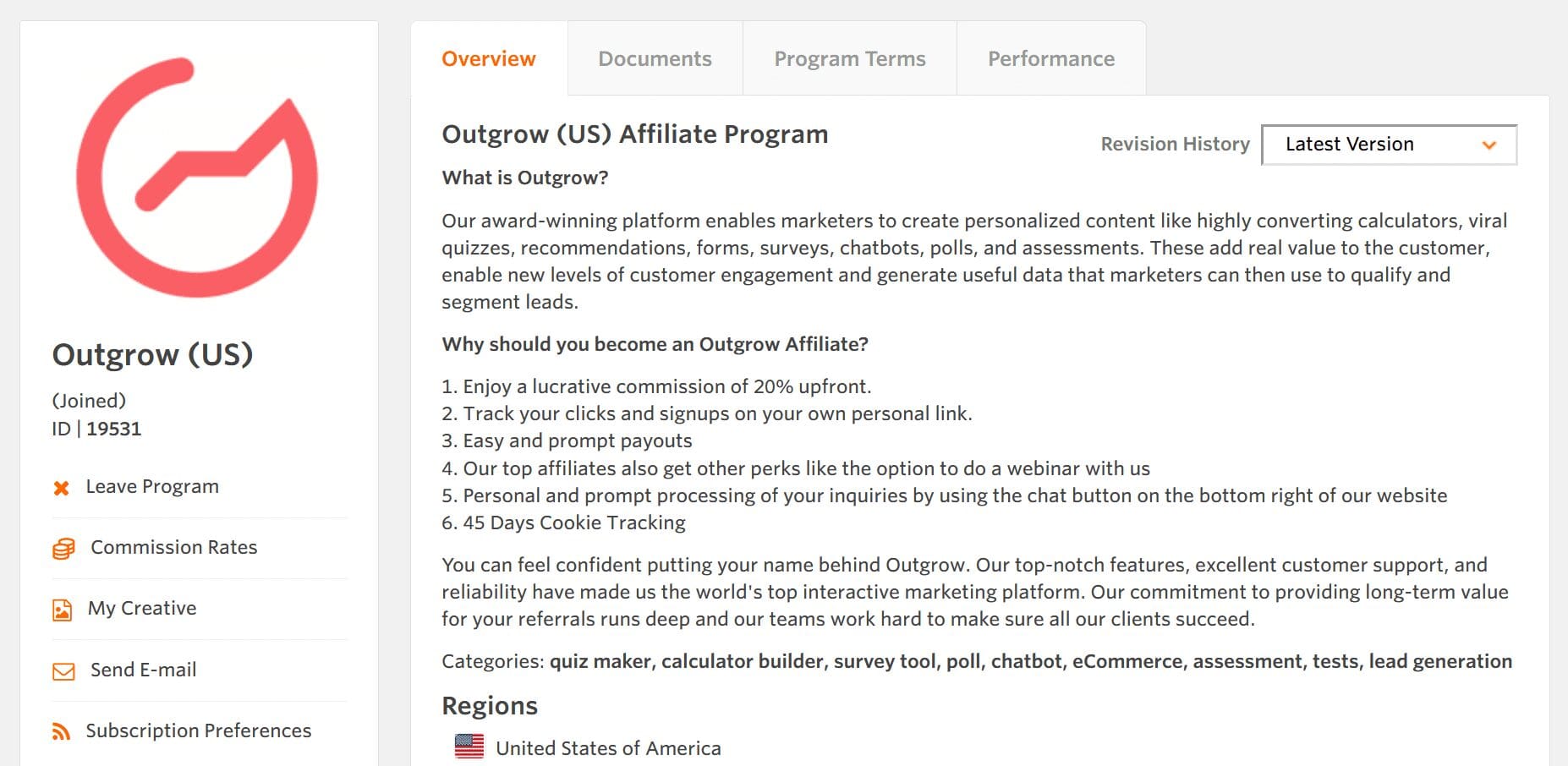Click the Outgrow logo image
The width and height of the screenshot is (1568, 766).
click(x=197, y=178)
